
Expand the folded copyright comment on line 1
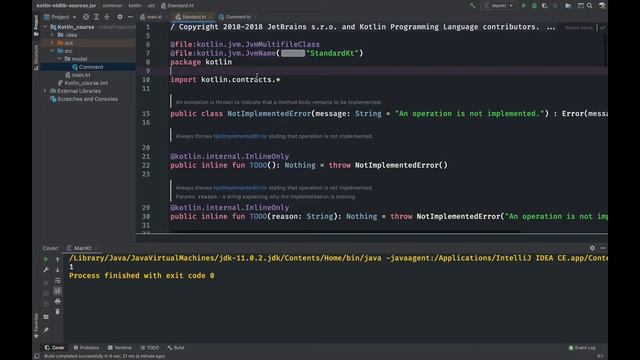click(551, 27)
